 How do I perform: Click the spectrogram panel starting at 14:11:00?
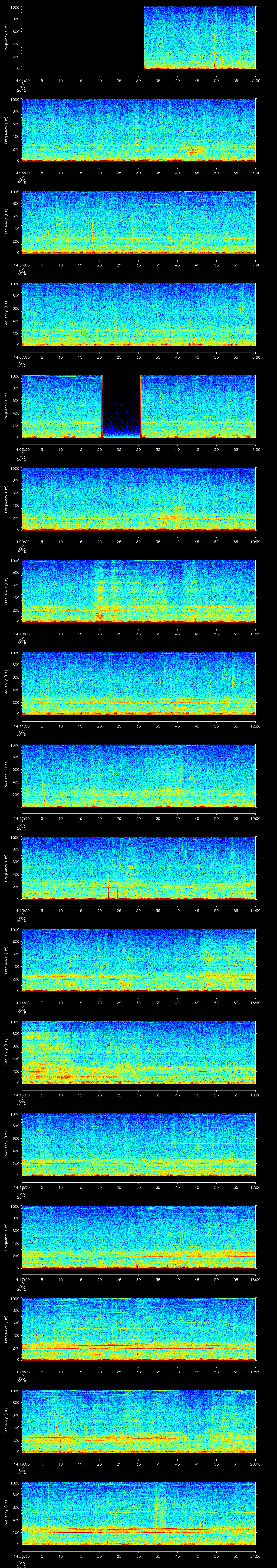(x=139, y=683)
